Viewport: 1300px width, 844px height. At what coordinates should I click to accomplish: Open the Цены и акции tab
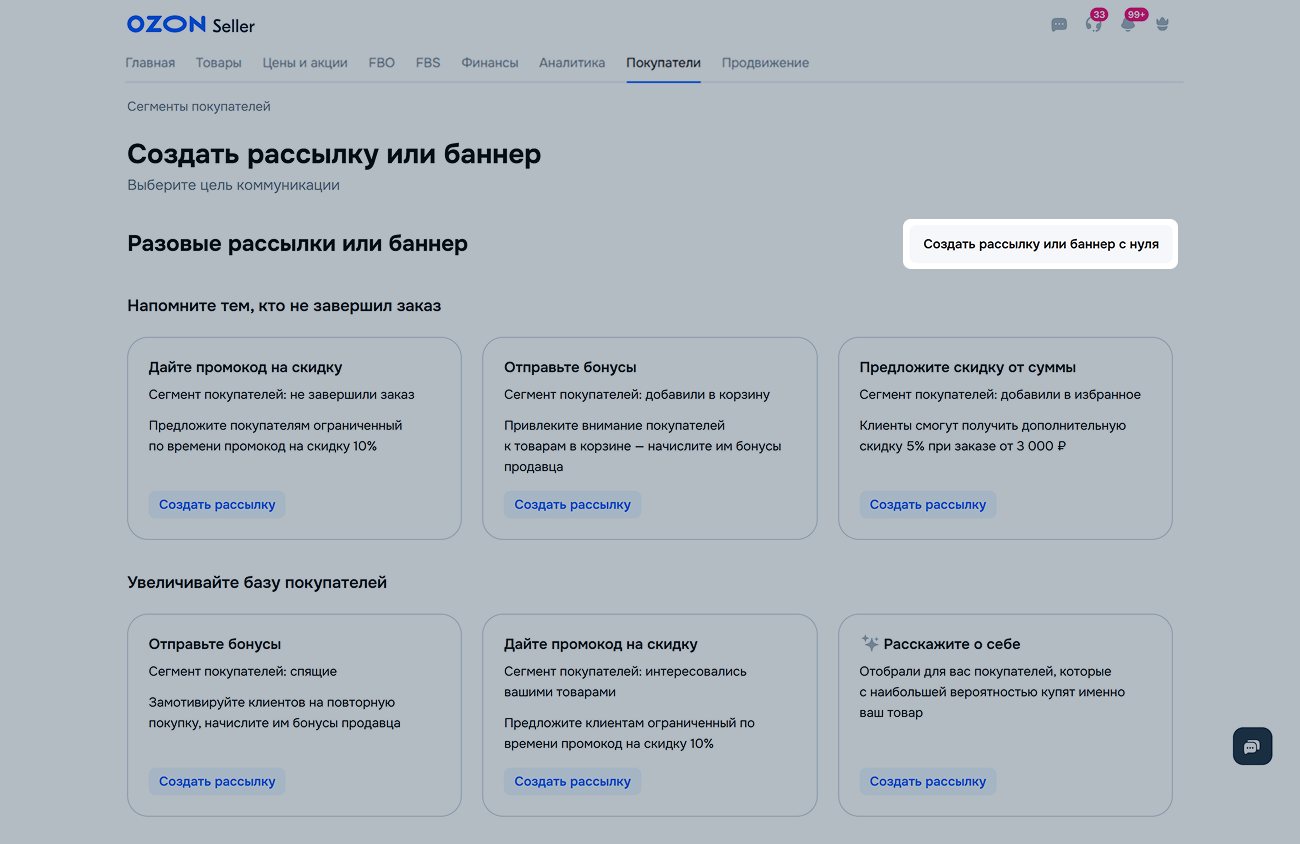[305, 63]
